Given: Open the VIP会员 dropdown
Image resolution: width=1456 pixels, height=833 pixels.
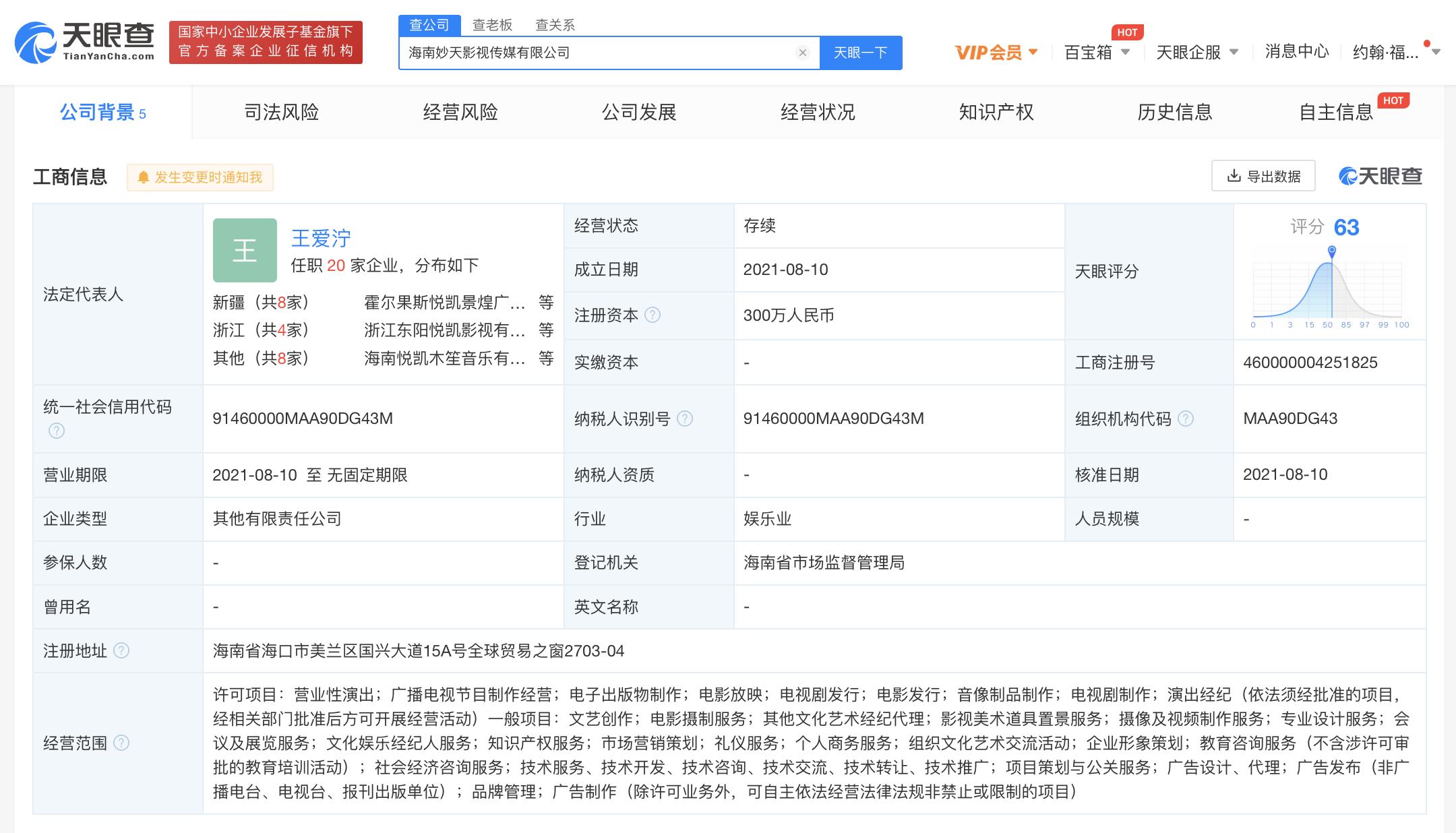Looking at the screenshot, I should pos(996,52).
